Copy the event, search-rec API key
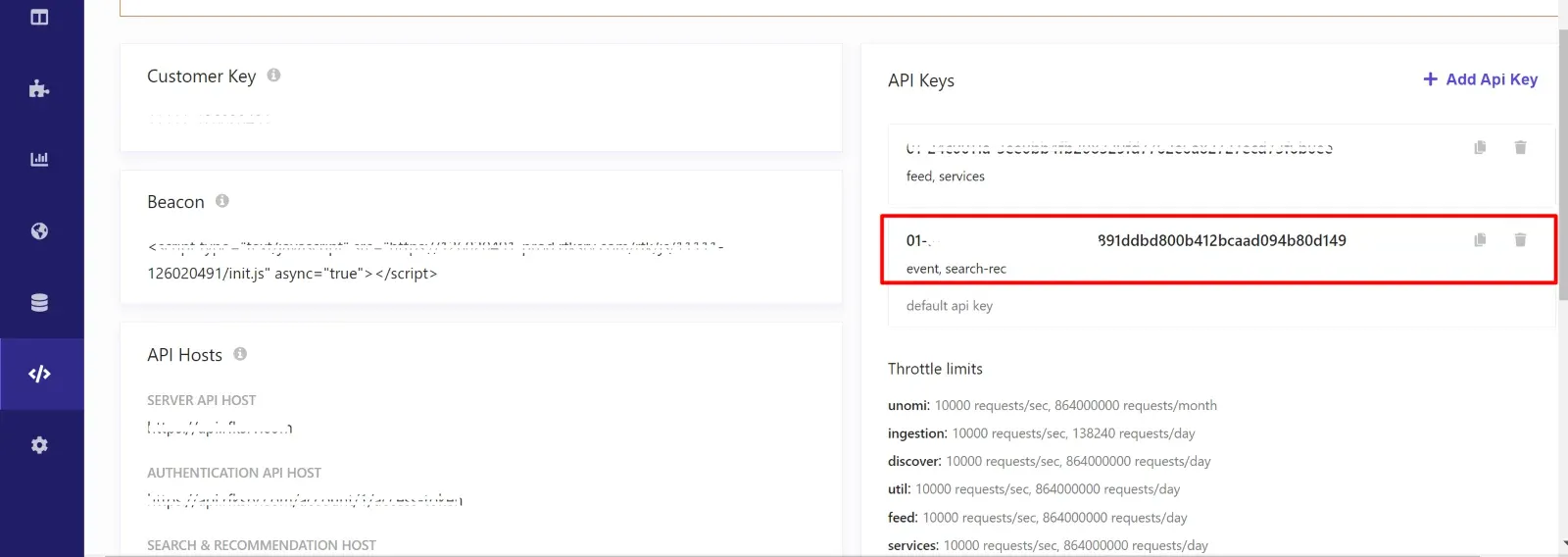 point(1480,239)
